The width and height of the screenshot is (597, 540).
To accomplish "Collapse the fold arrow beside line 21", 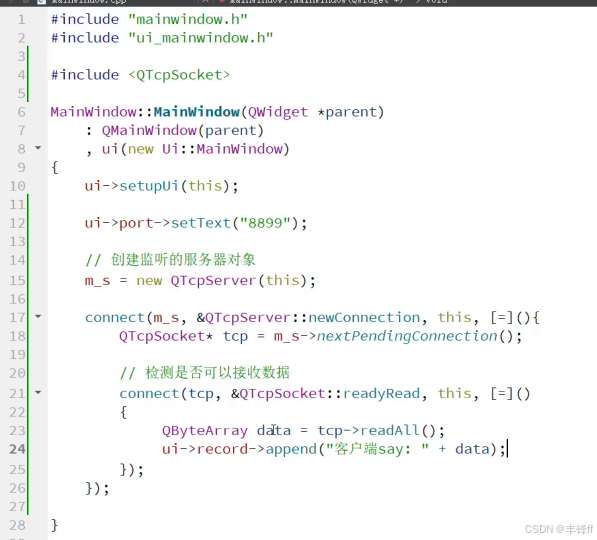I will pos(38,392).
